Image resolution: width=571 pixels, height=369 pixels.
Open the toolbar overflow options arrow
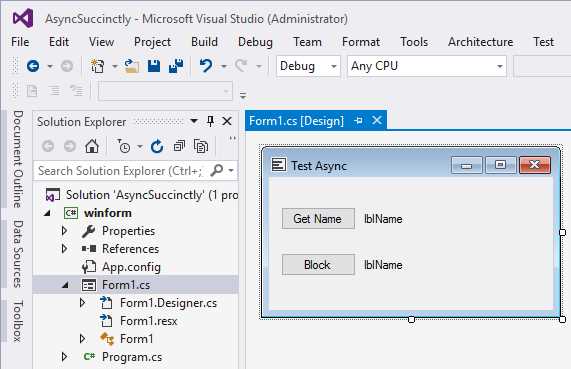[x=243, y=96]
